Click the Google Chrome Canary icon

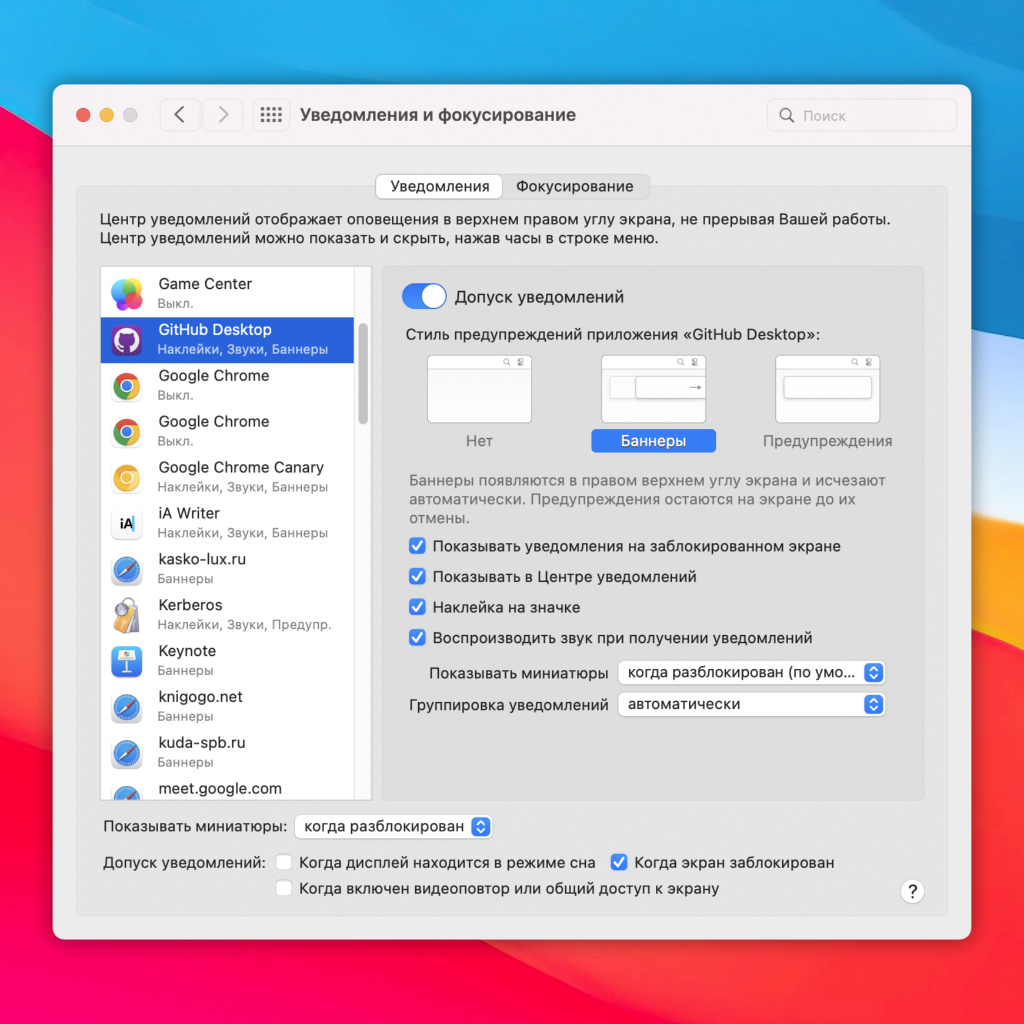[x=127, y=478]
